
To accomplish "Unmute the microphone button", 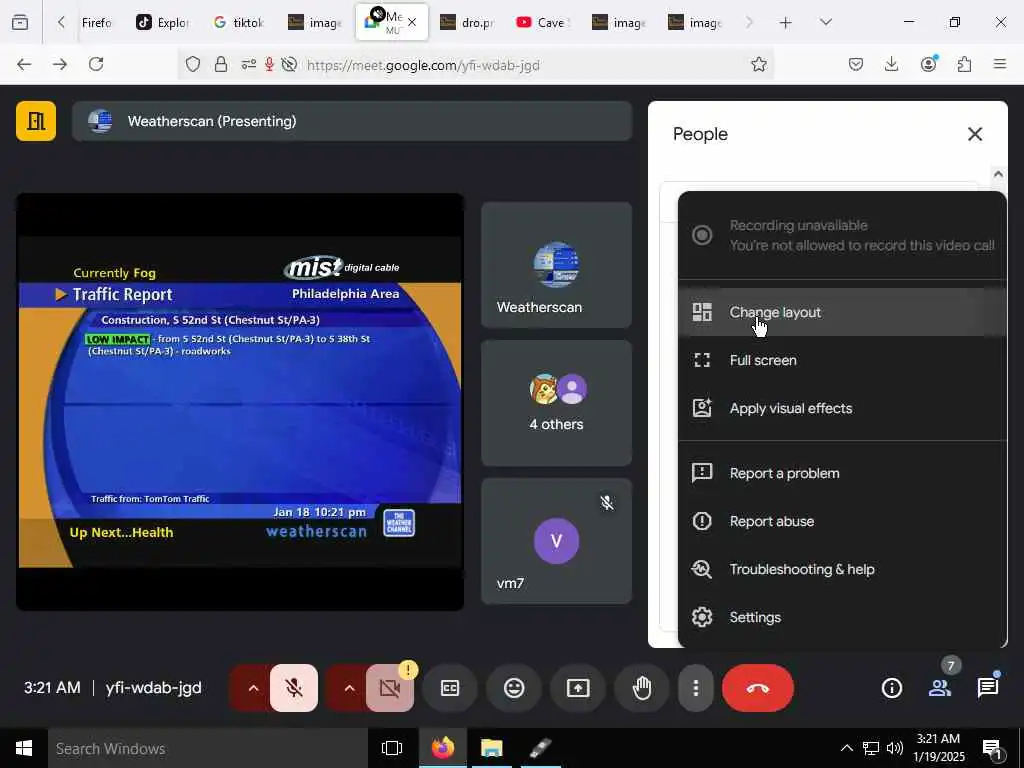I will point(294,688).
